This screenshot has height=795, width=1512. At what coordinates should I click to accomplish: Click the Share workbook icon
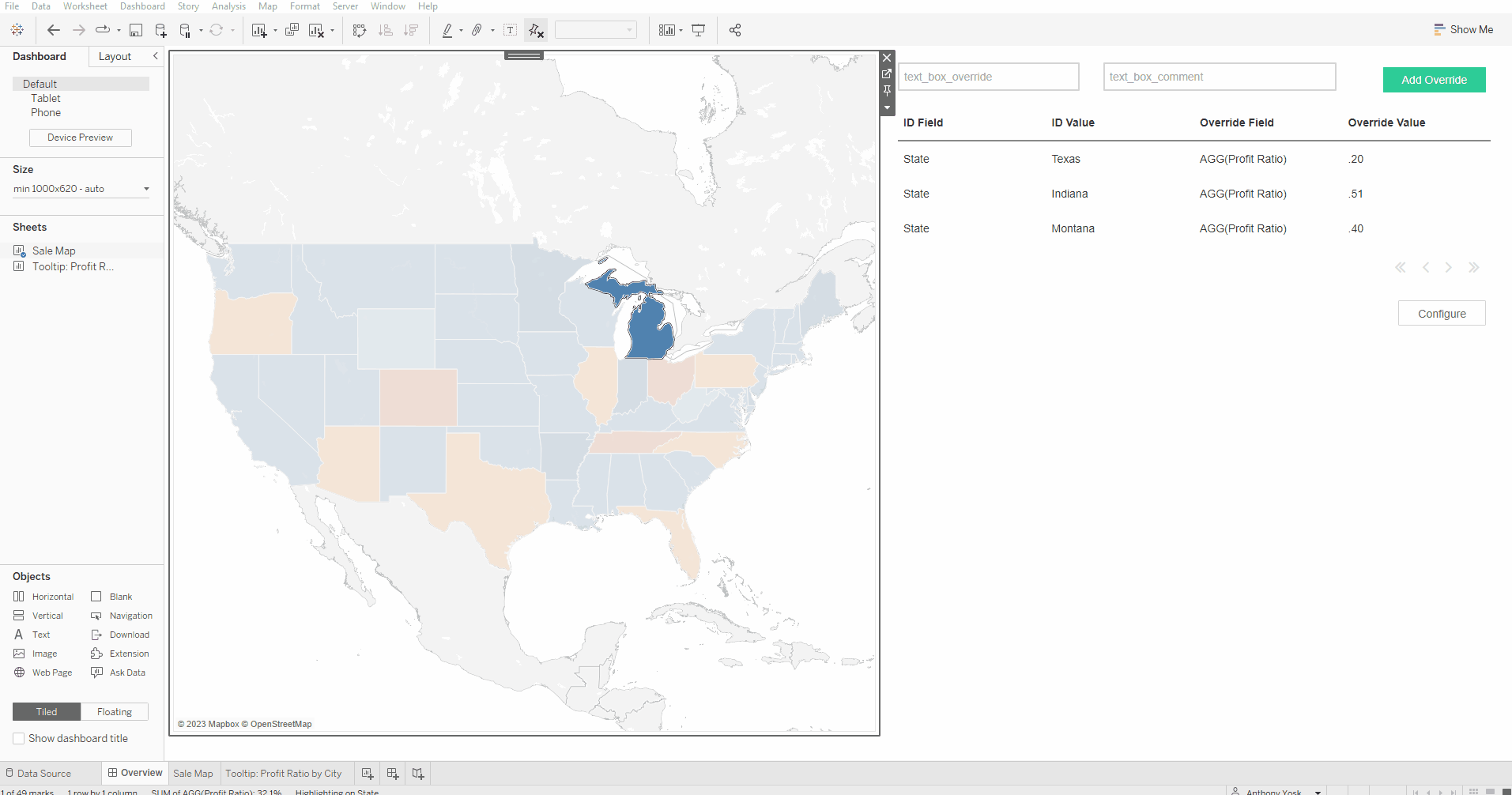(735, 30)
